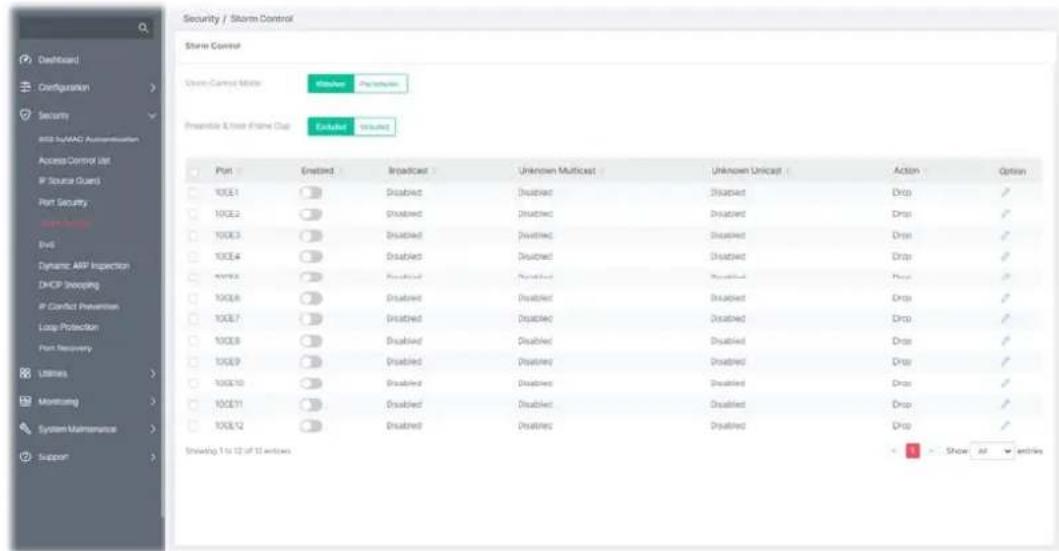Screen dimensions: 1059x551
Task: Edit port 10GE3 with its pencil icon
Action: (x=1005, y=235)
